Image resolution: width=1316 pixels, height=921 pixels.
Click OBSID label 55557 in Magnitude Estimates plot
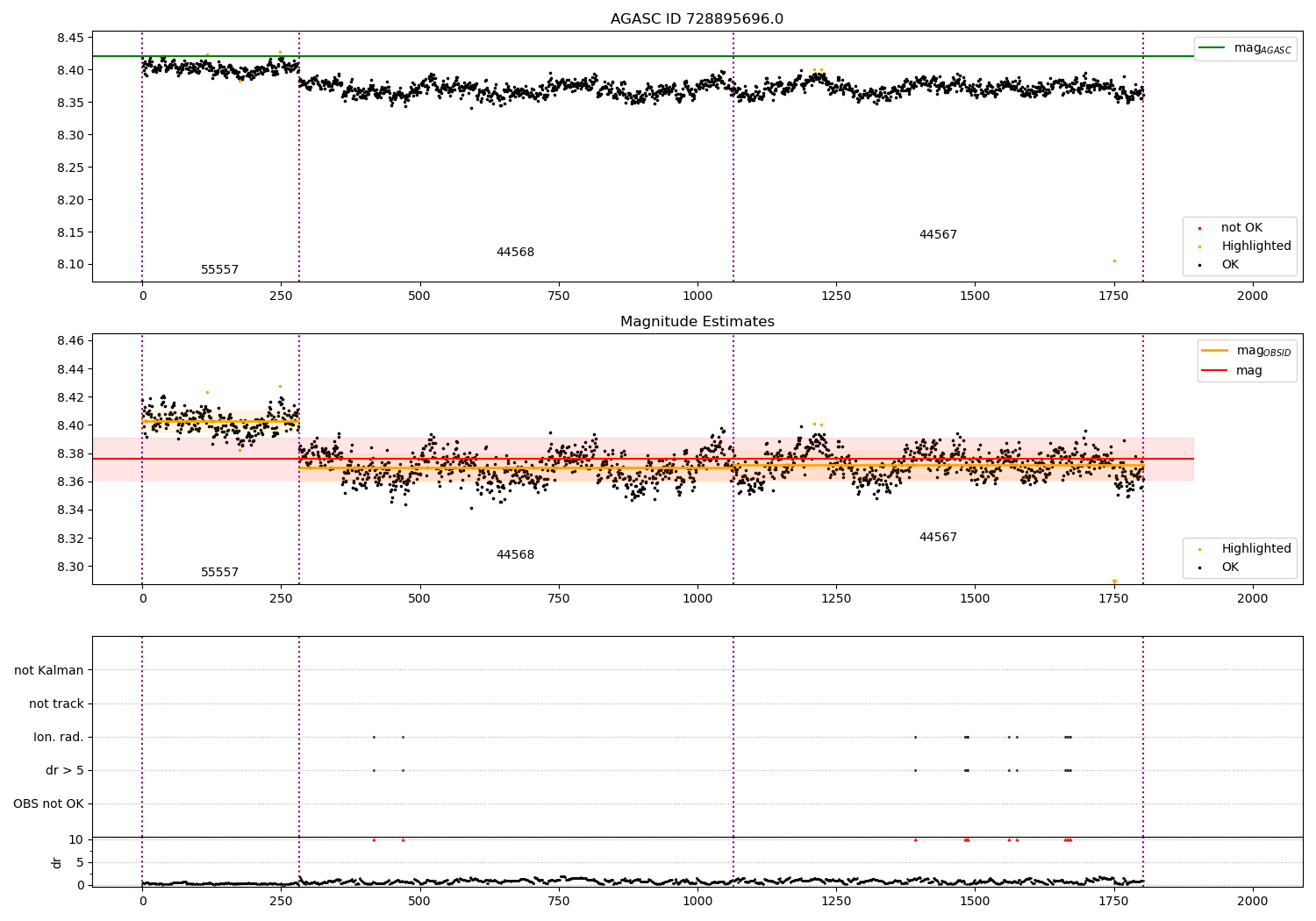coord(219,573)
